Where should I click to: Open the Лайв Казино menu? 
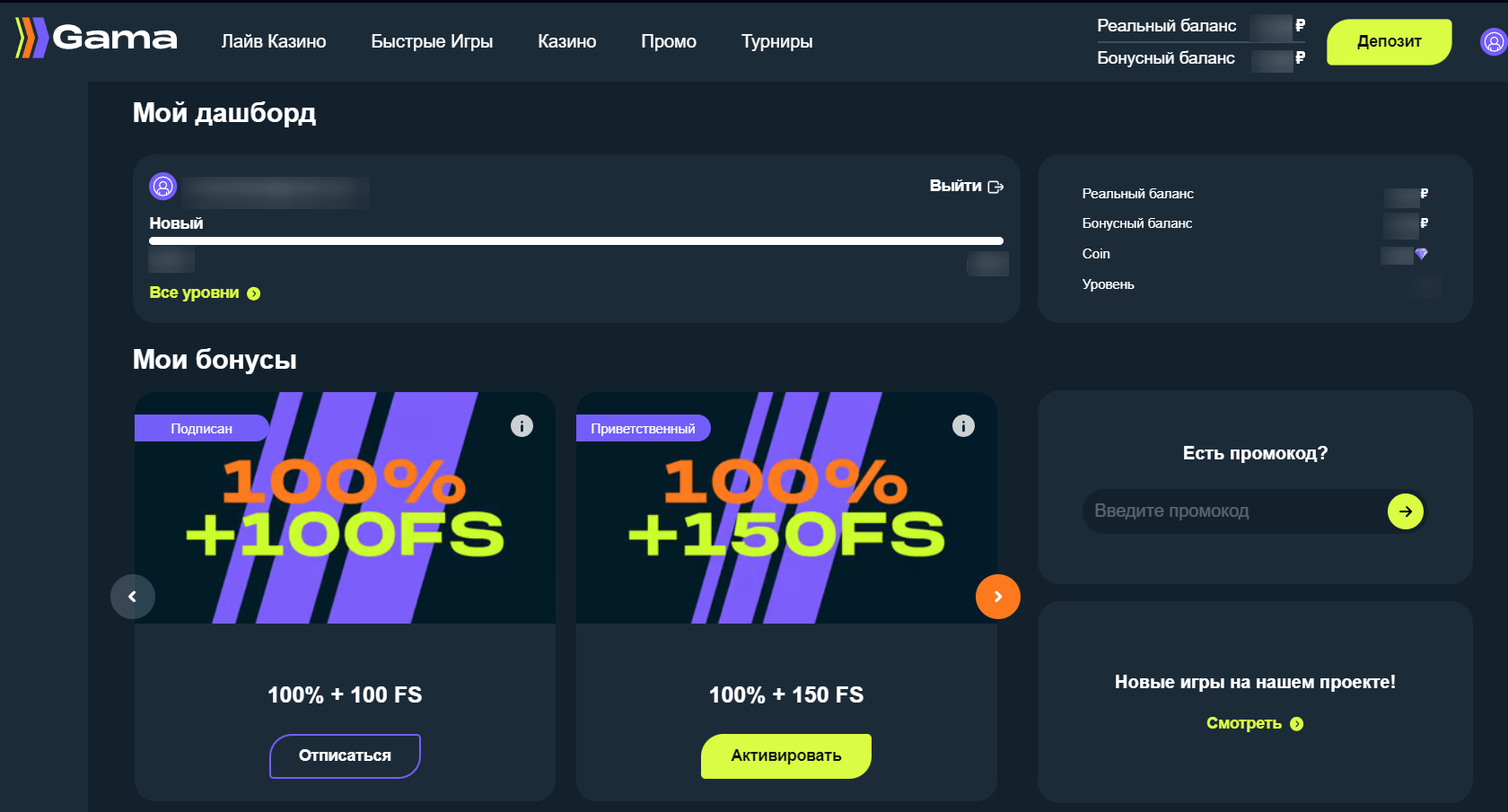(x=274, y=41)
